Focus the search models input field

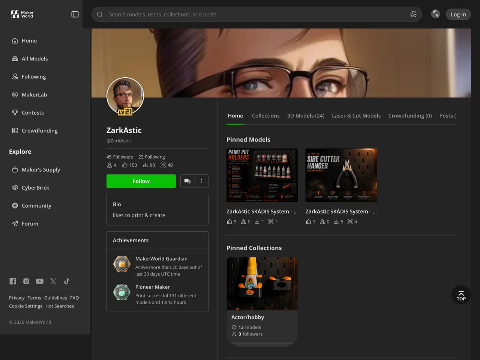257,14
